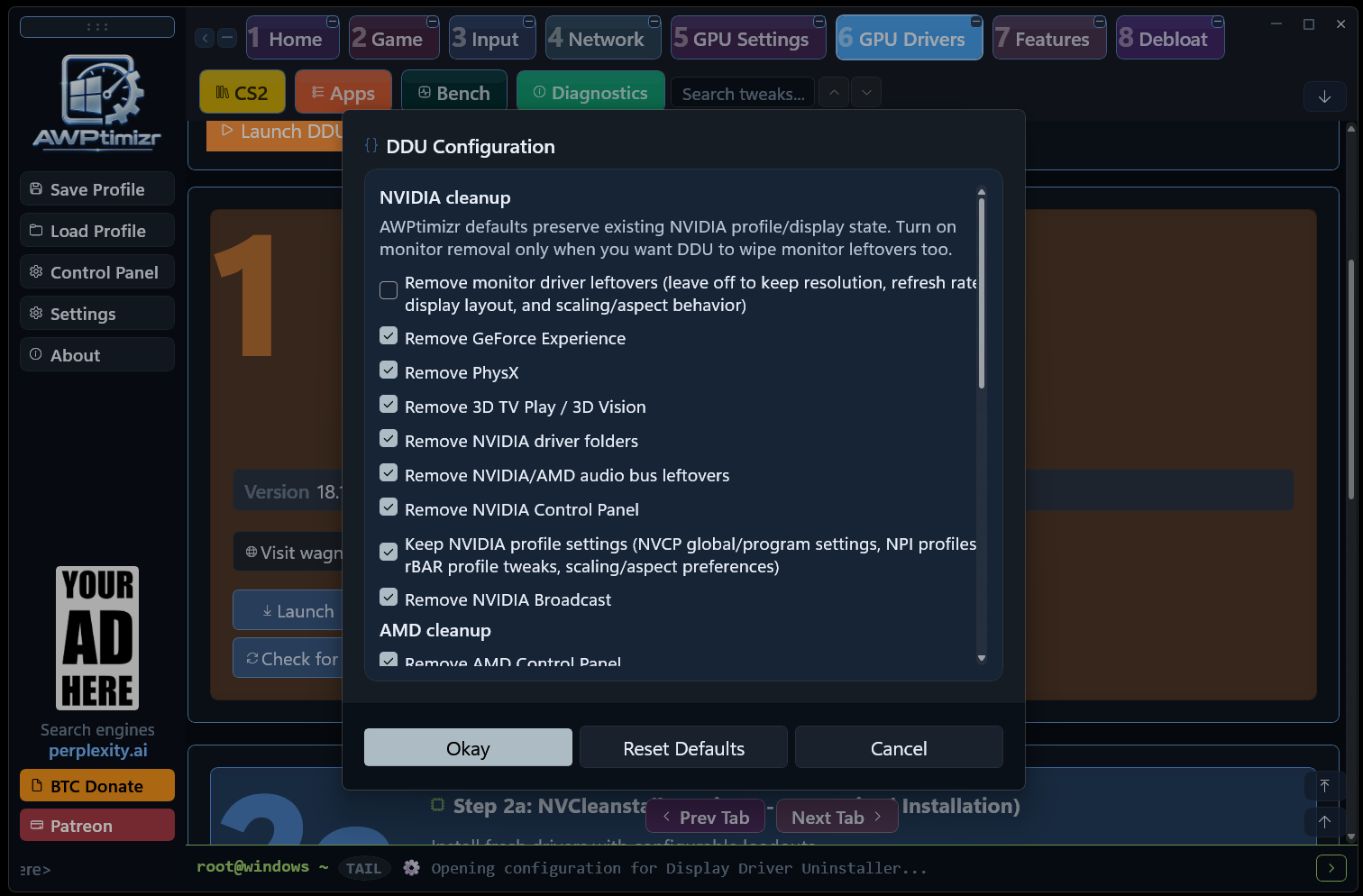Viewport: 1363px width, 896px height.
Task: Uncheck Remove PhysX option
Action: [389, 370]
